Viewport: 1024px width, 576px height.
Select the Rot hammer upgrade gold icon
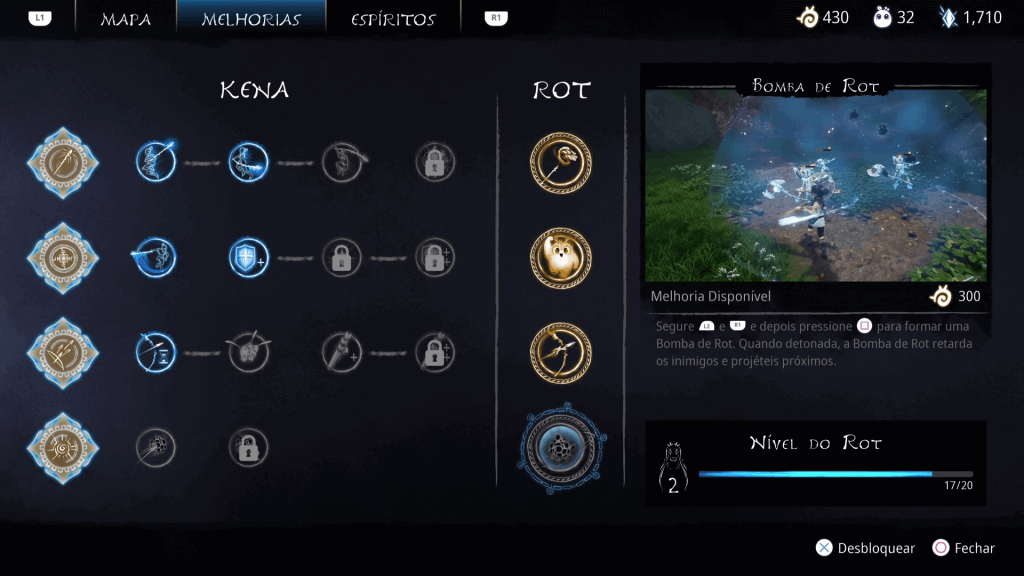[561, 163]
